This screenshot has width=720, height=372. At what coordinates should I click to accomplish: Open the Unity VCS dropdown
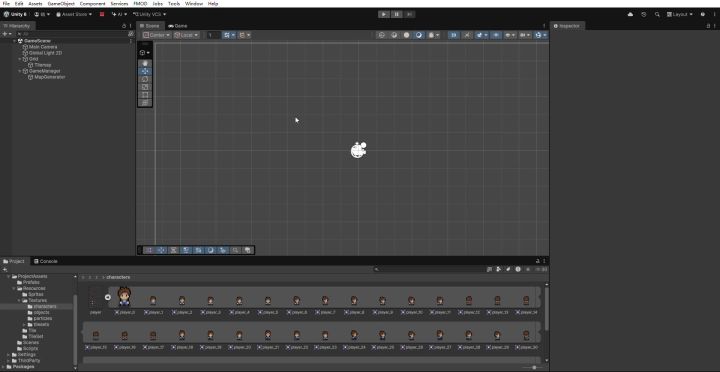(x=149, y=14)
